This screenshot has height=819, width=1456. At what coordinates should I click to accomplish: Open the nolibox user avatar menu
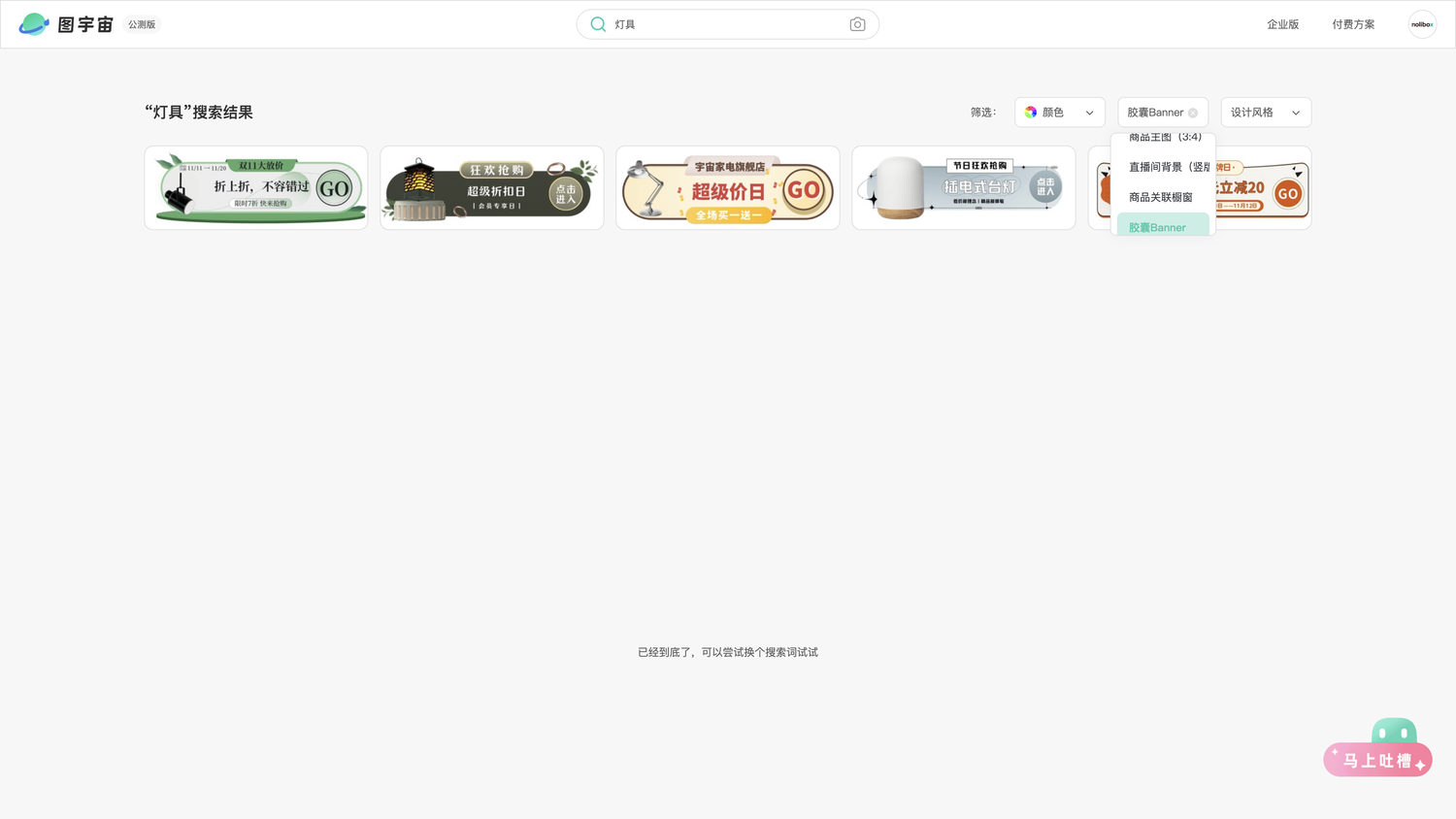pyautogui.click(x=1422, y=24)
